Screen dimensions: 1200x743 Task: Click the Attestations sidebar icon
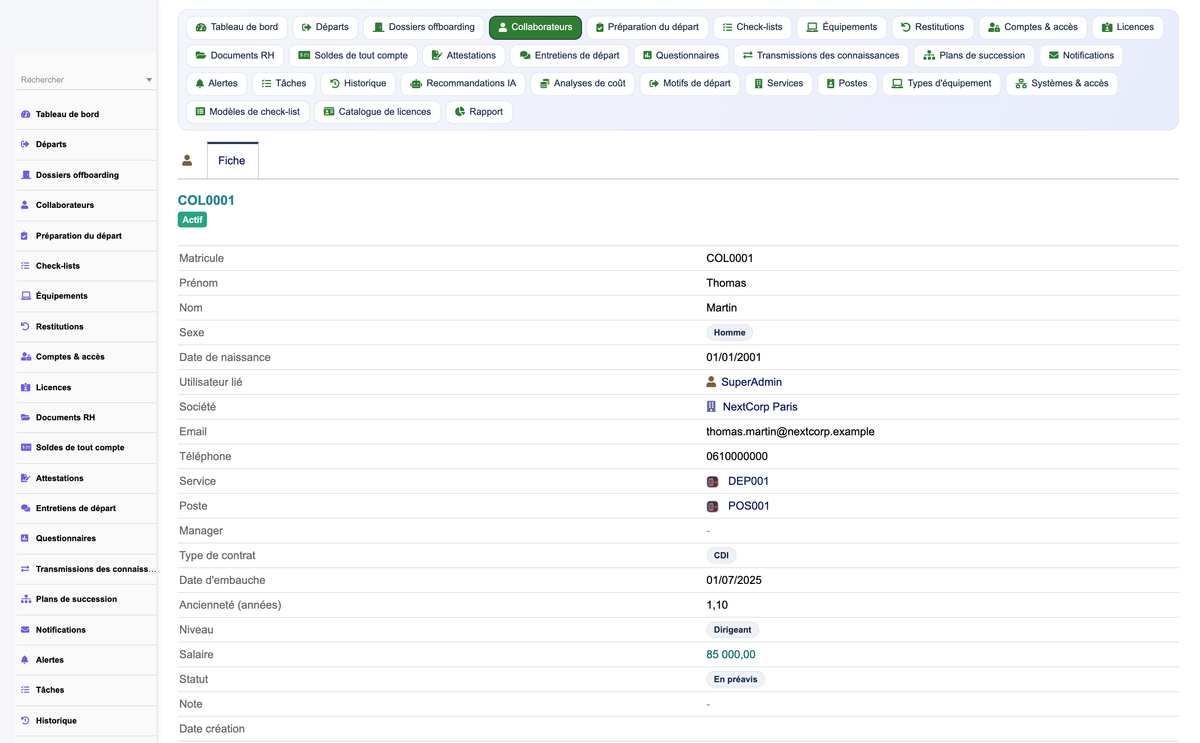[25, 478]
